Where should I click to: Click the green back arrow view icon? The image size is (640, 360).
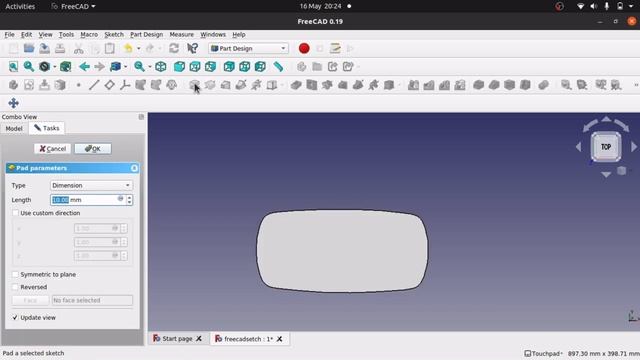tap(84, 67)
